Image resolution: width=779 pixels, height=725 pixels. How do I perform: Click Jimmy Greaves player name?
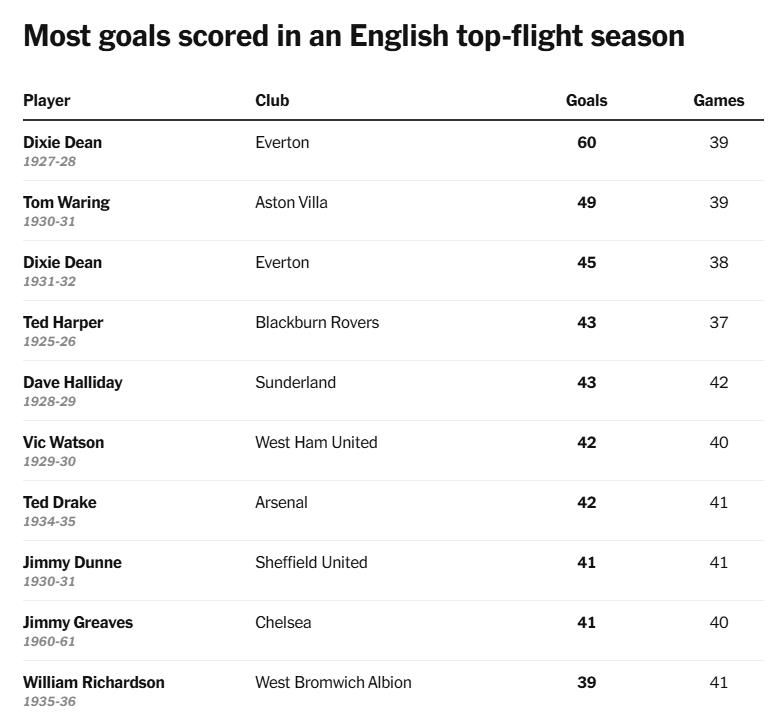tap(78, 622)
